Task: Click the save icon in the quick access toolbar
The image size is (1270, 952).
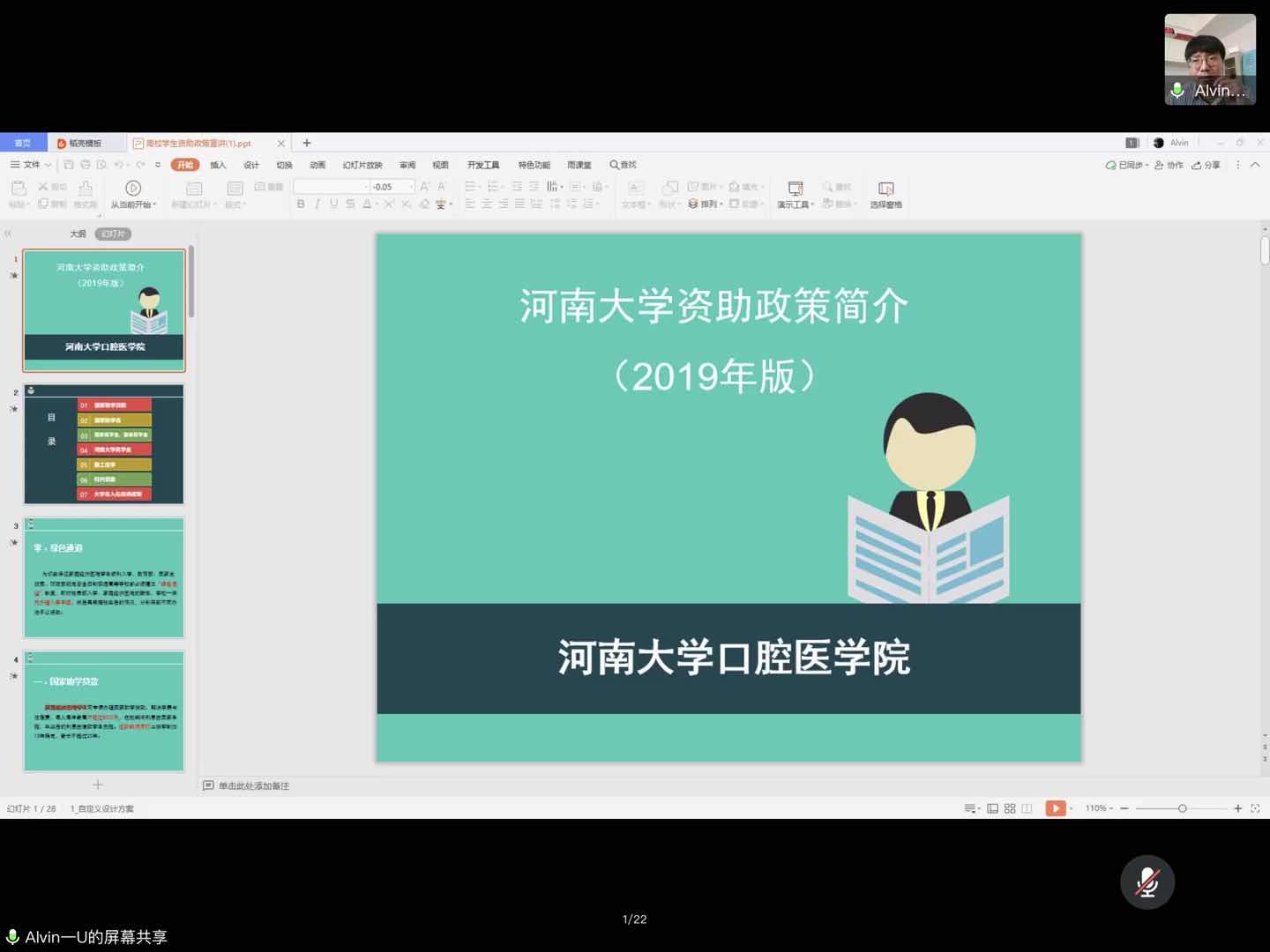Action: coord(69,165)
